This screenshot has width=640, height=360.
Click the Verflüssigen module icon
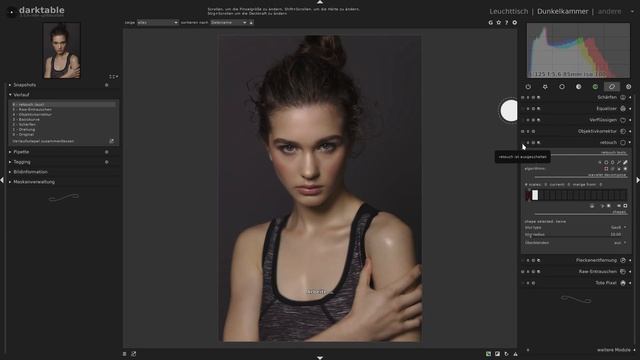(x=623, y=120)
